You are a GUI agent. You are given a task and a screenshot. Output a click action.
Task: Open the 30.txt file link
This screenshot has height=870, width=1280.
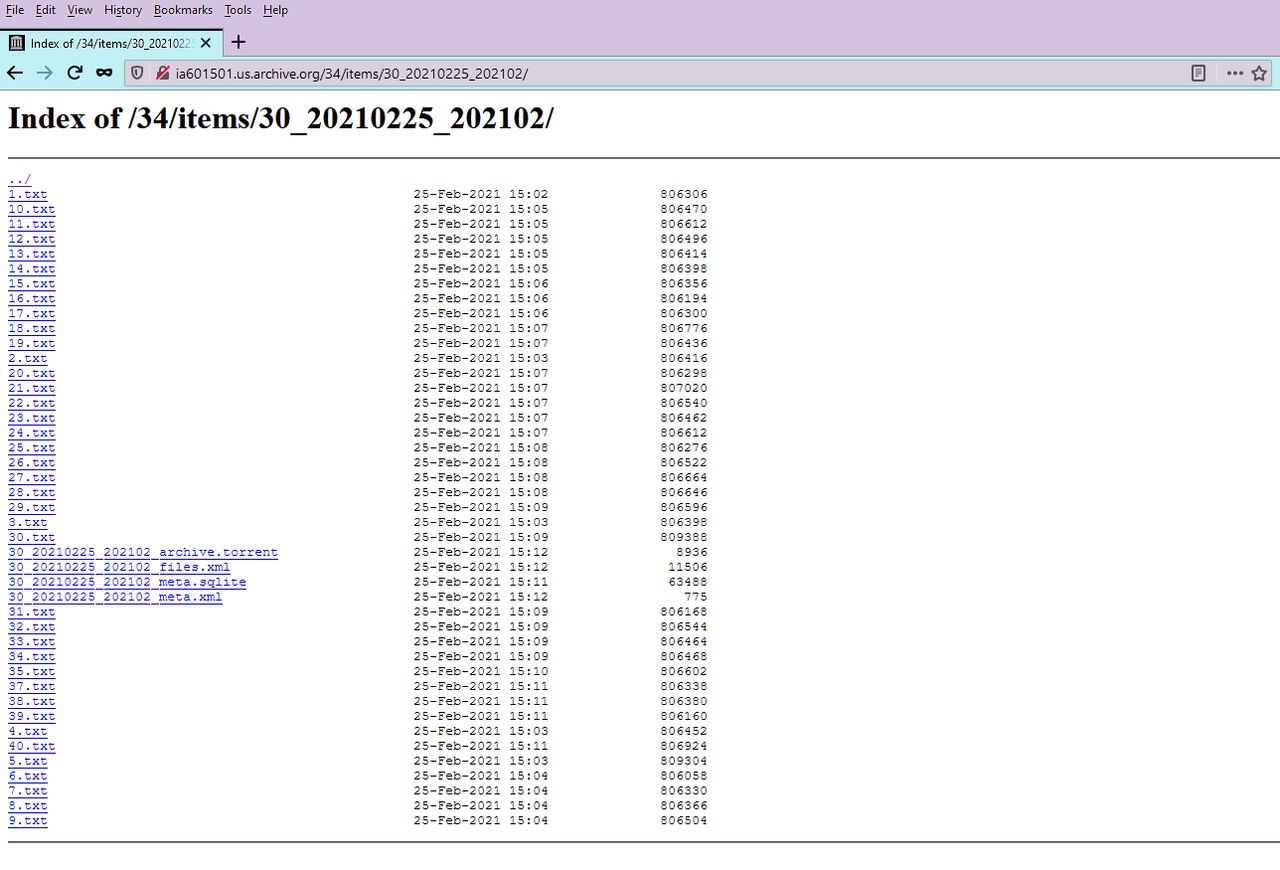31,537
